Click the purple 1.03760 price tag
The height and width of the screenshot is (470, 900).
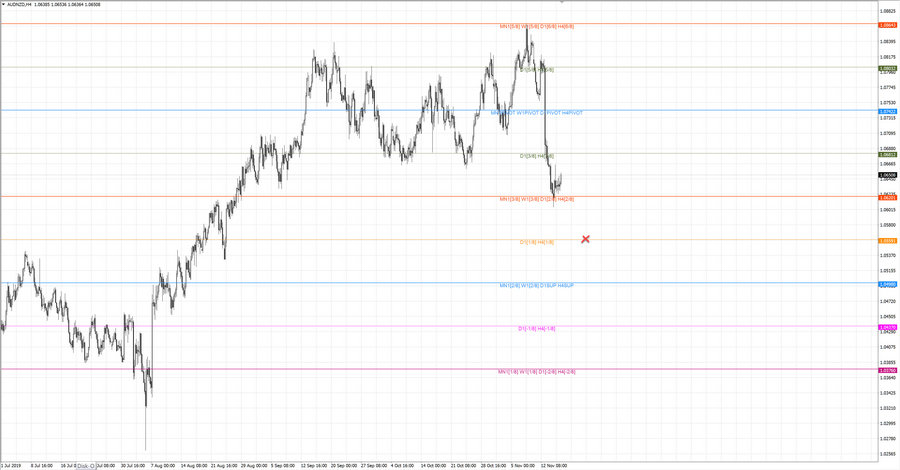pyautogui.click(x=888, y=370)
